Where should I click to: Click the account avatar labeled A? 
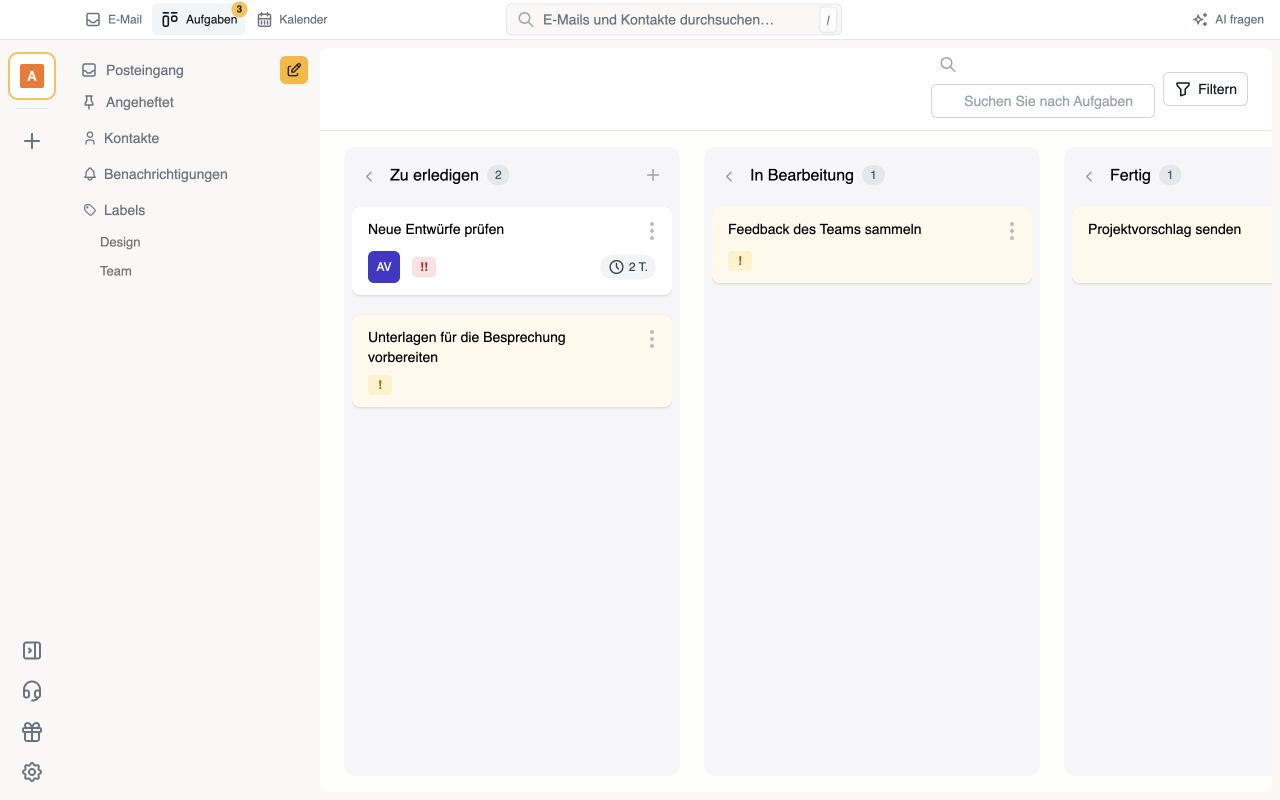32,76
